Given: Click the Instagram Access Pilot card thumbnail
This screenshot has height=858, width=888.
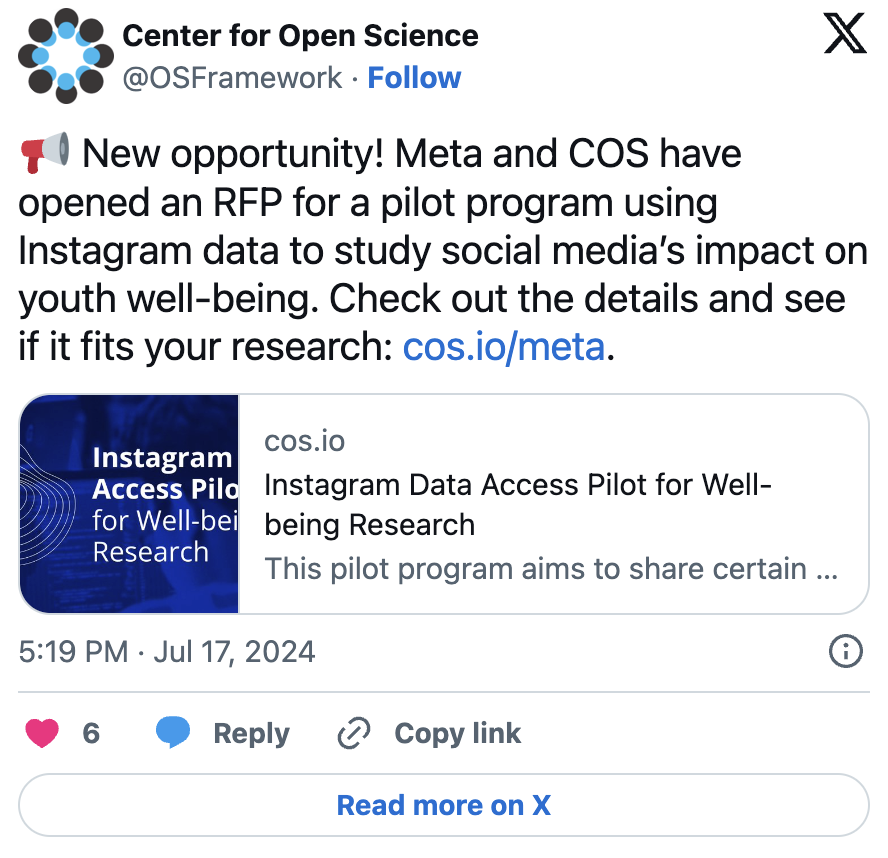Looking at the screenshot, I should pos(129,503).
